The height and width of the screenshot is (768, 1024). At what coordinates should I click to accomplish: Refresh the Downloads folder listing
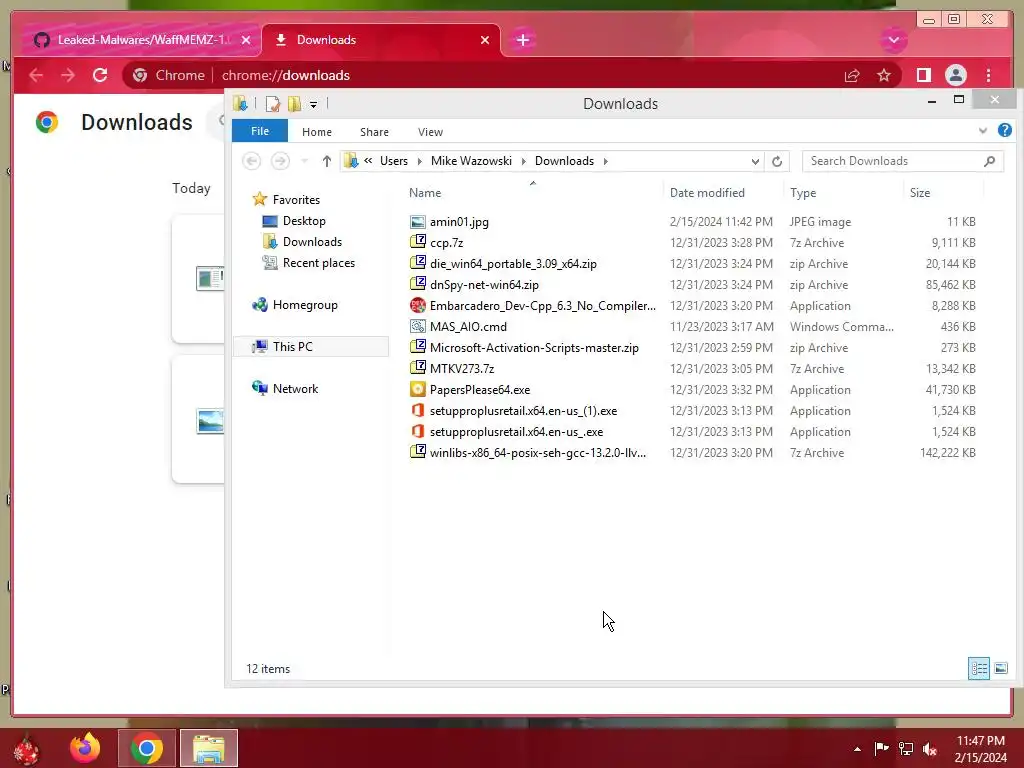pos(776,161)
